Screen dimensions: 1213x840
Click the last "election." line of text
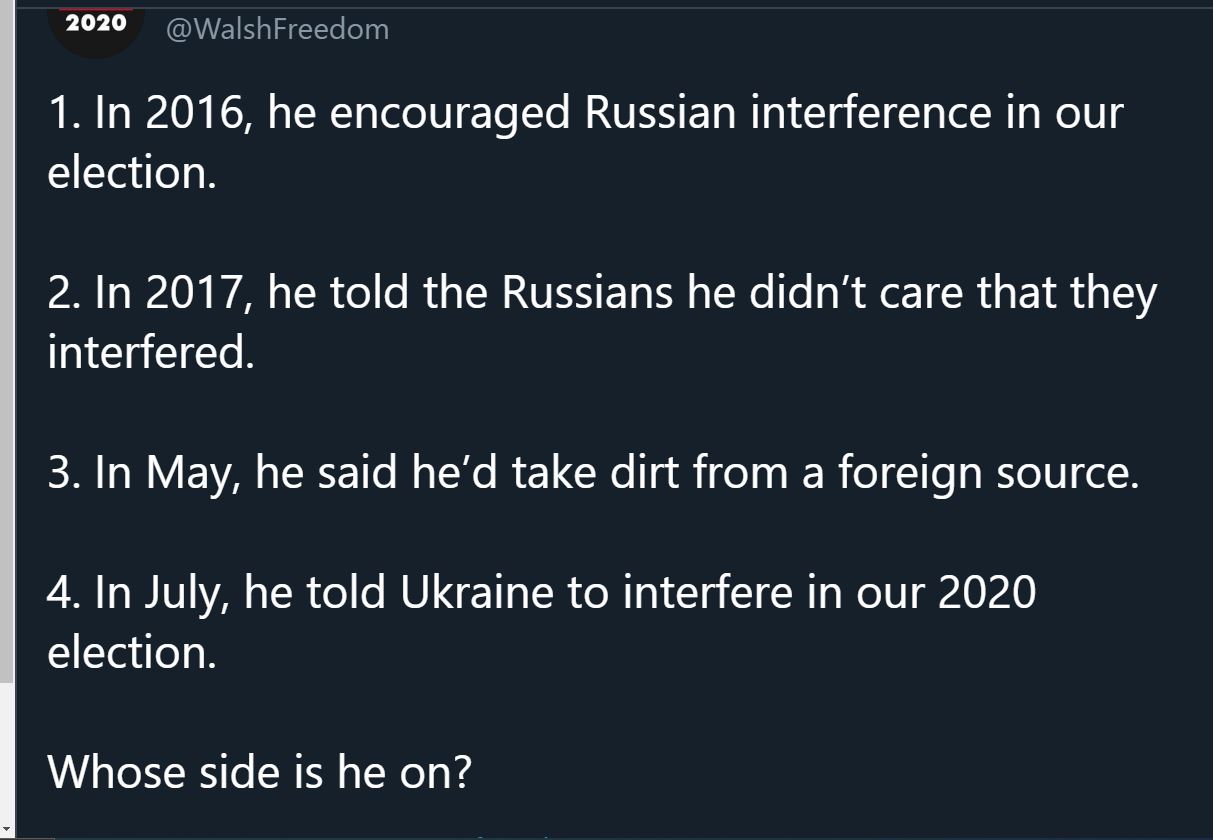tap(132, 652)
